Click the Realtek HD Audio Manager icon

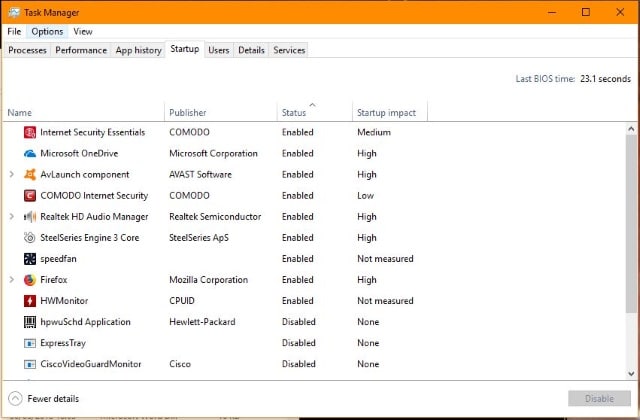(30, 217)
